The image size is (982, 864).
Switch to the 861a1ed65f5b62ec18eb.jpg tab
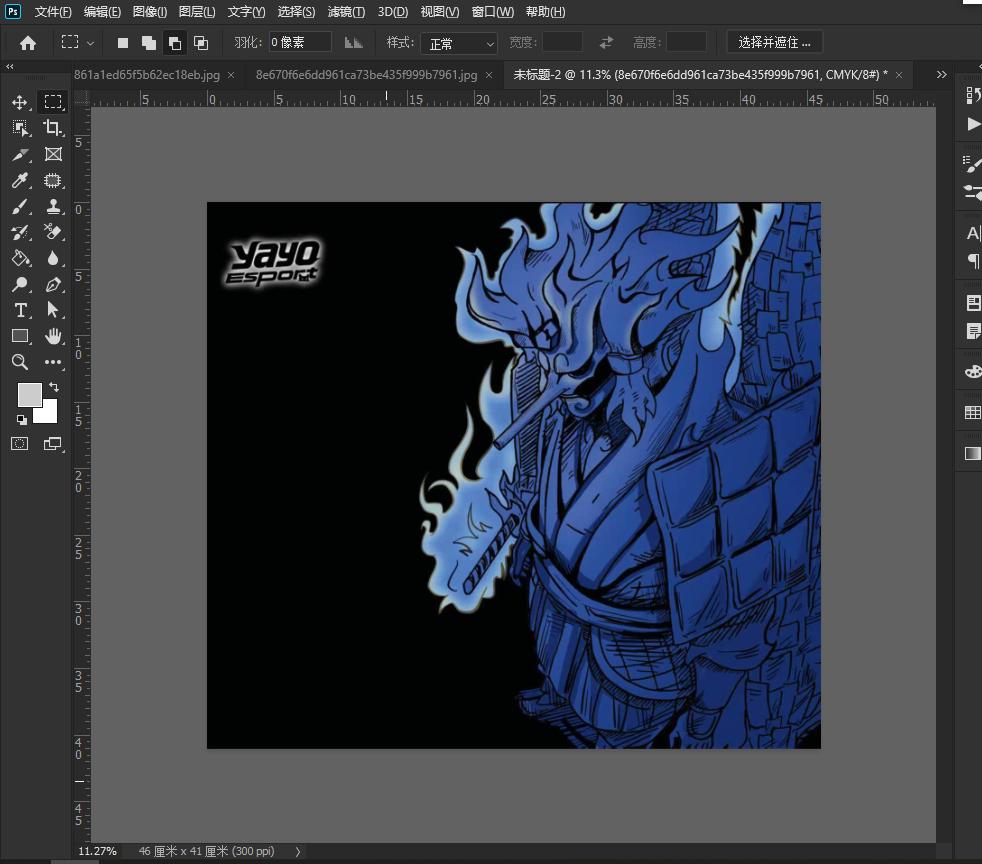click(147, 75)
